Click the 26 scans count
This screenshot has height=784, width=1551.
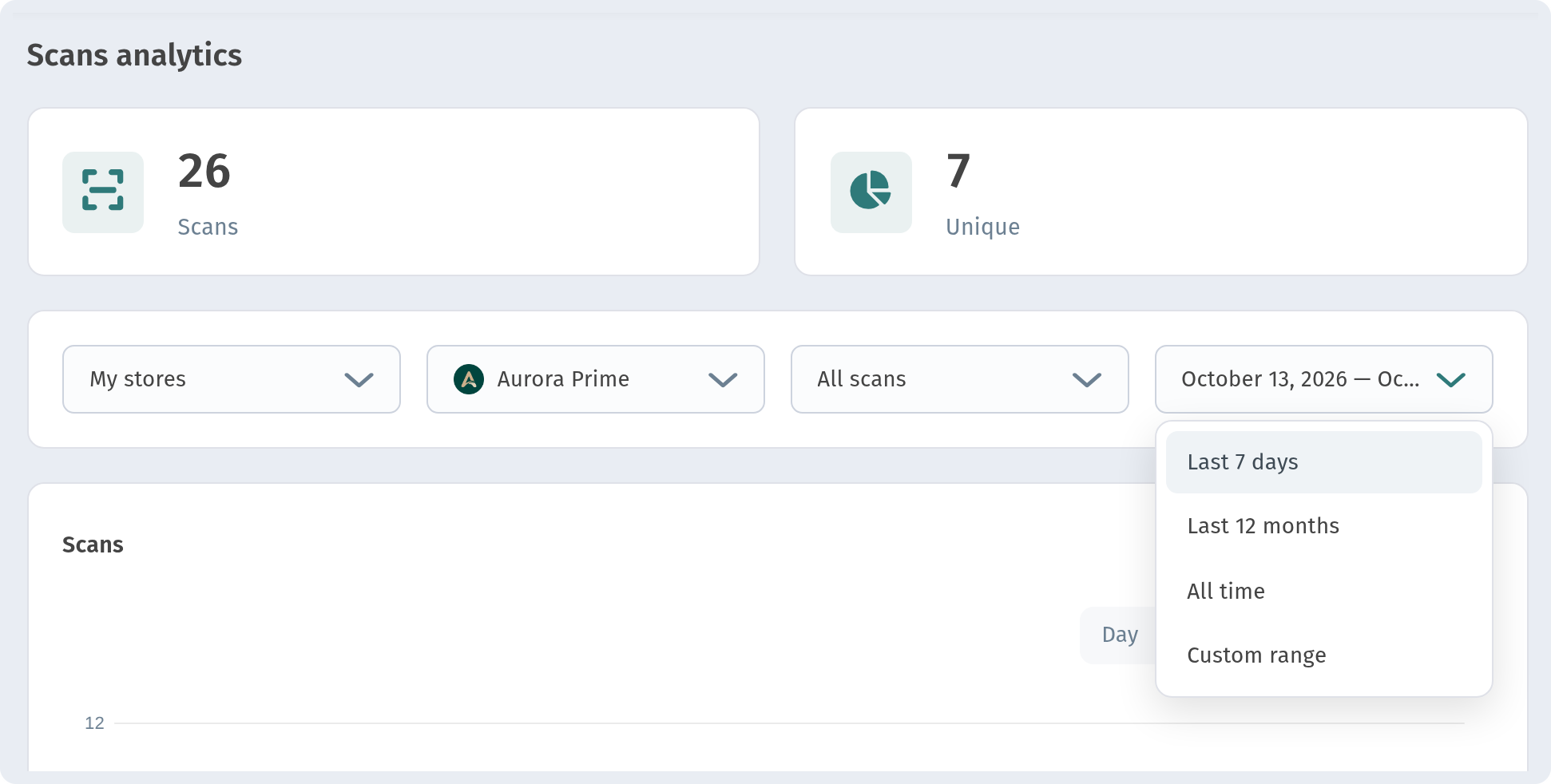coord(204,171)
